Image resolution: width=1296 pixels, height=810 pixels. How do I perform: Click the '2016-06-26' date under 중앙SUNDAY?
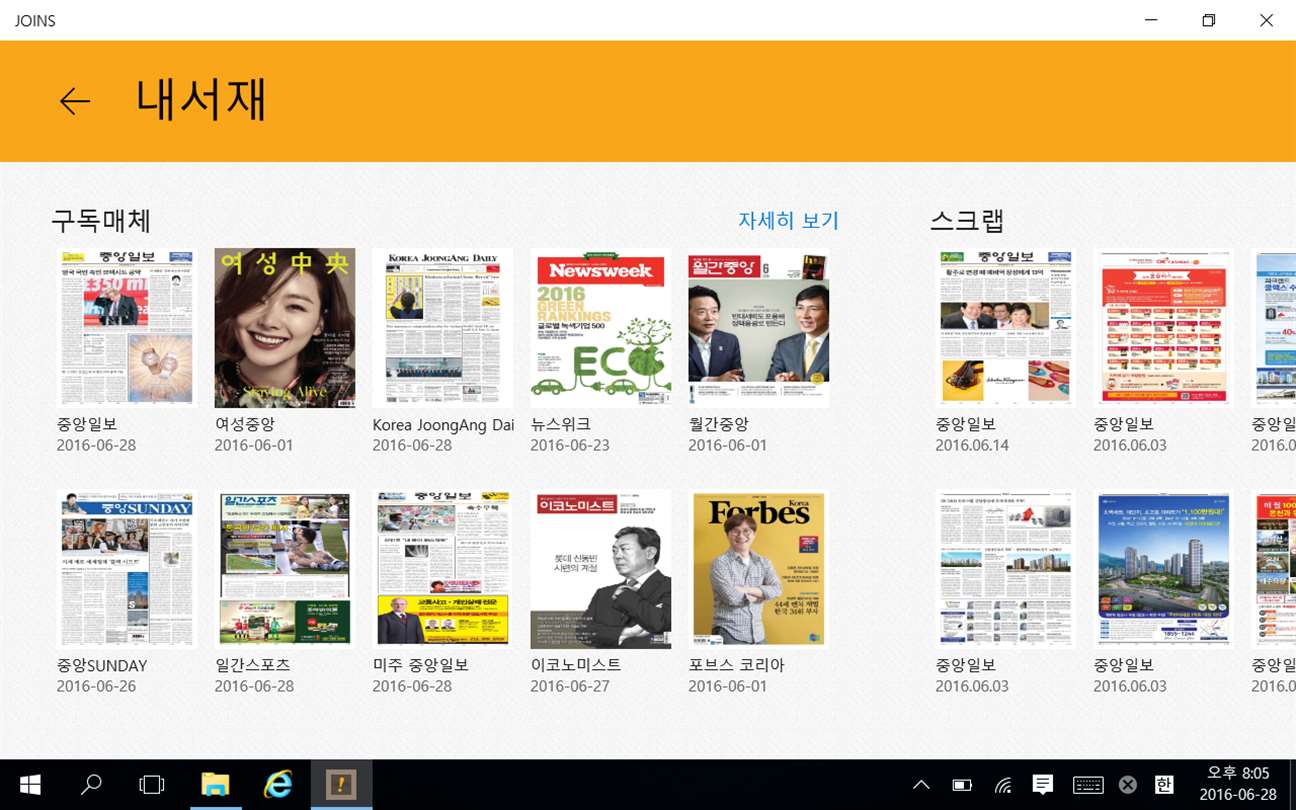tap(96, 686)
